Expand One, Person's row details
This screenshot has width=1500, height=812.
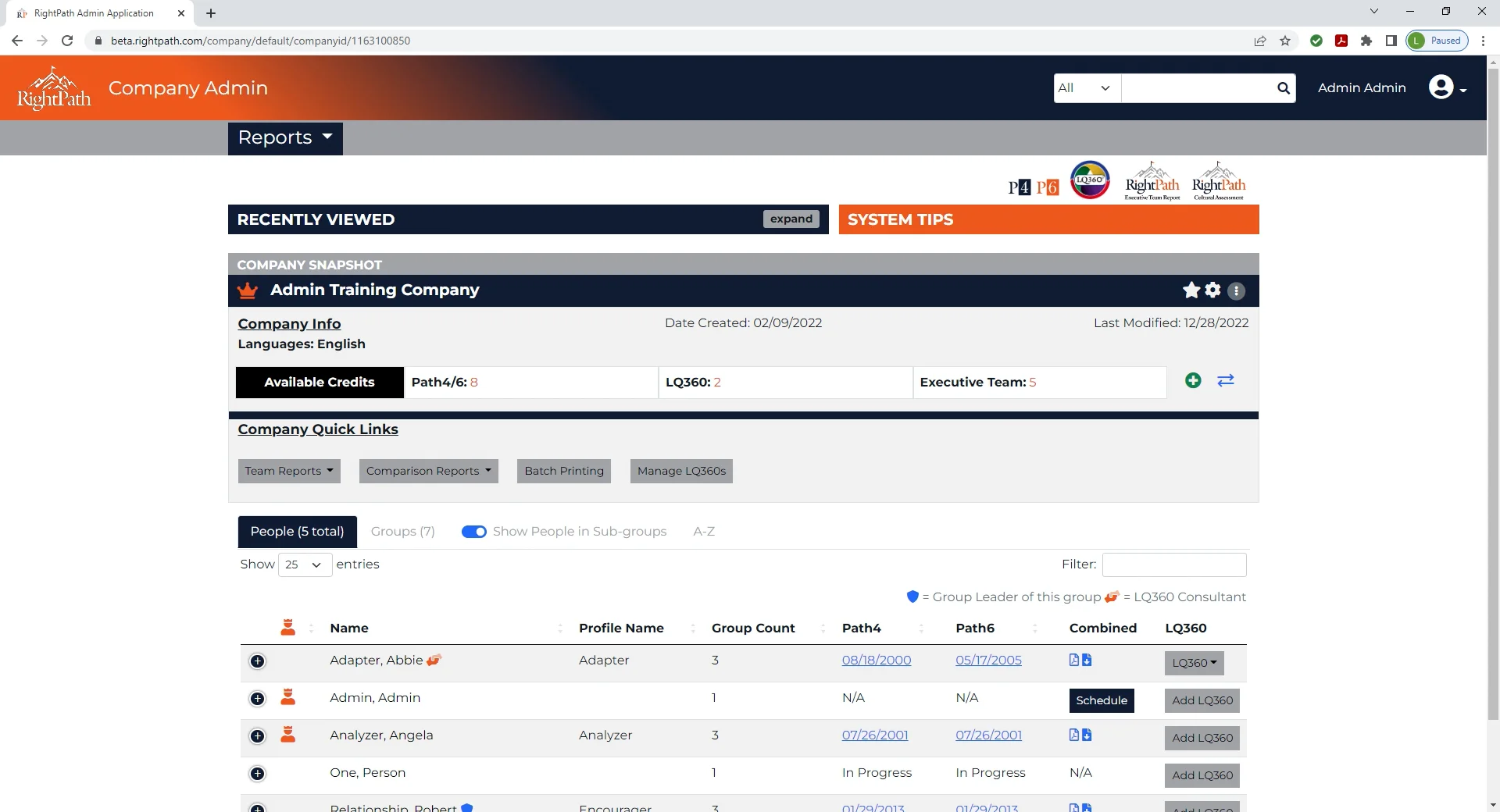(x=257, y=774)
